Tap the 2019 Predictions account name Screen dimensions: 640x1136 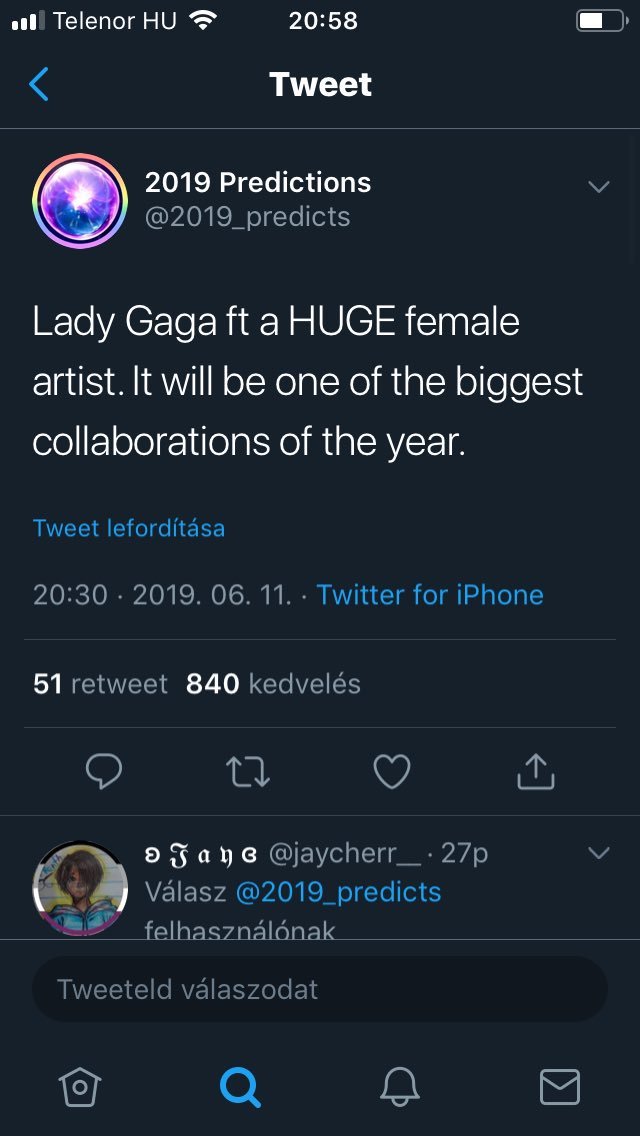tap(258, 182)
